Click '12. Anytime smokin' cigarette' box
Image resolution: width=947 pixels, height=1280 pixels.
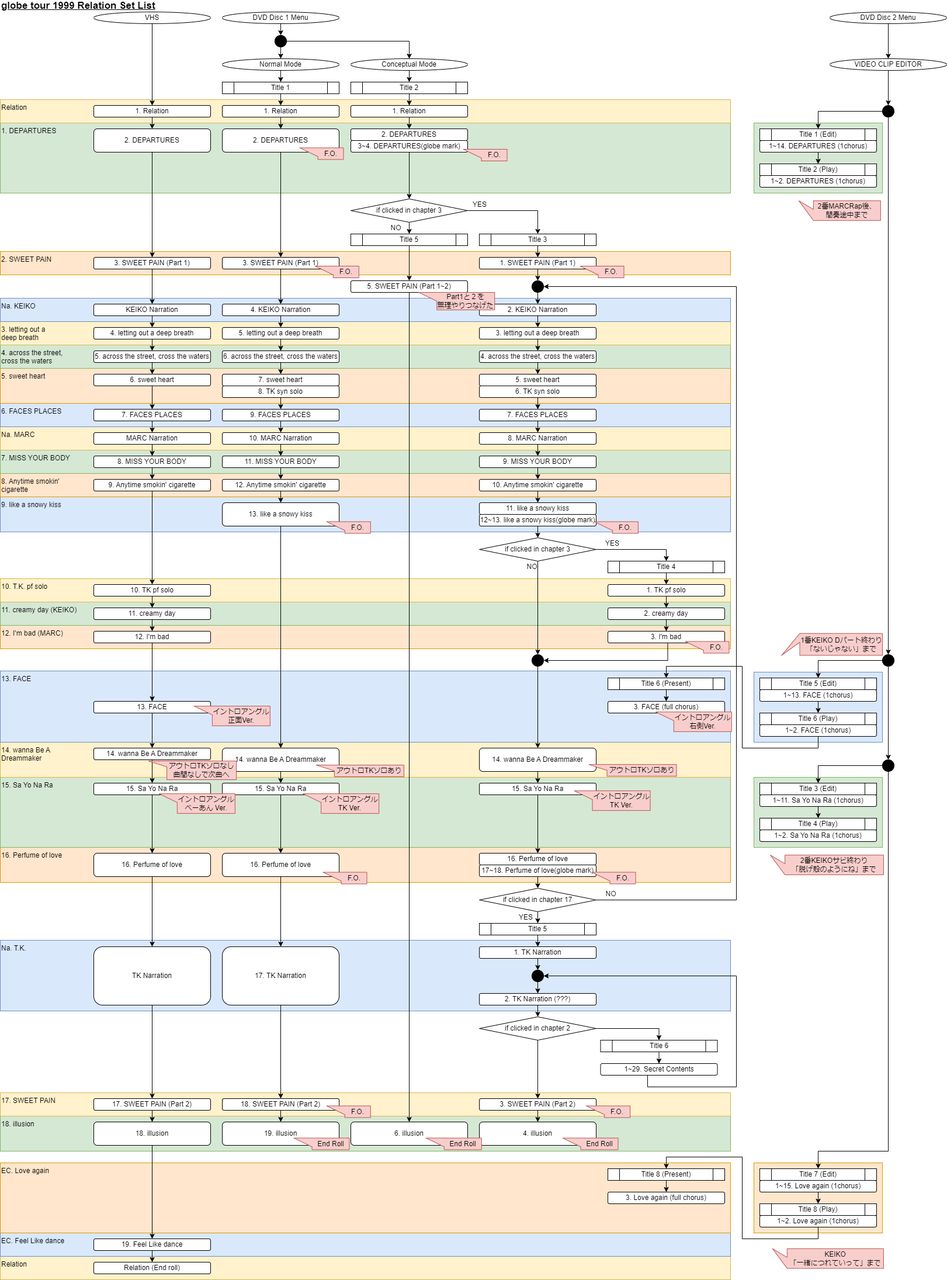pos(280,485)
